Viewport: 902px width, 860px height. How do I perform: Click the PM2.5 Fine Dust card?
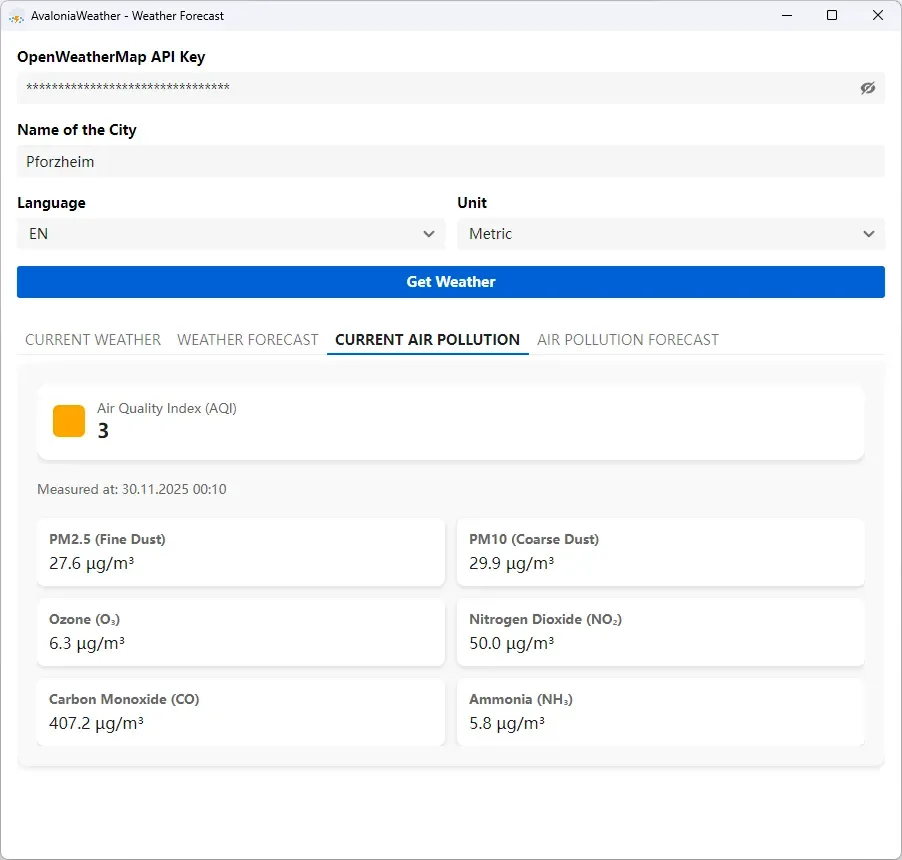click(x=240, y=552)
